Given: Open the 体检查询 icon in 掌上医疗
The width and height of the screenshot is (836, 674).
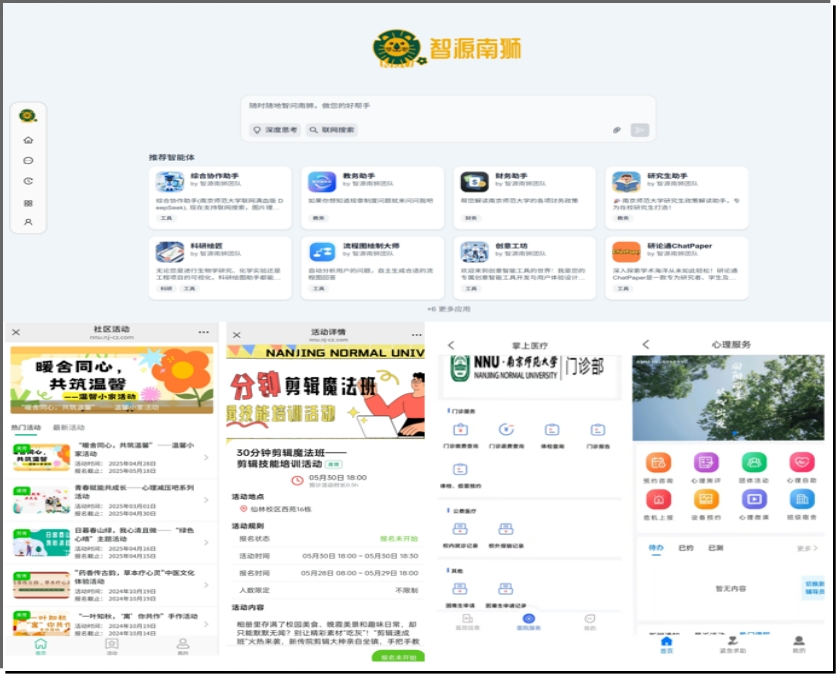Looking at the screenshot, I should (x=551, y=430).
